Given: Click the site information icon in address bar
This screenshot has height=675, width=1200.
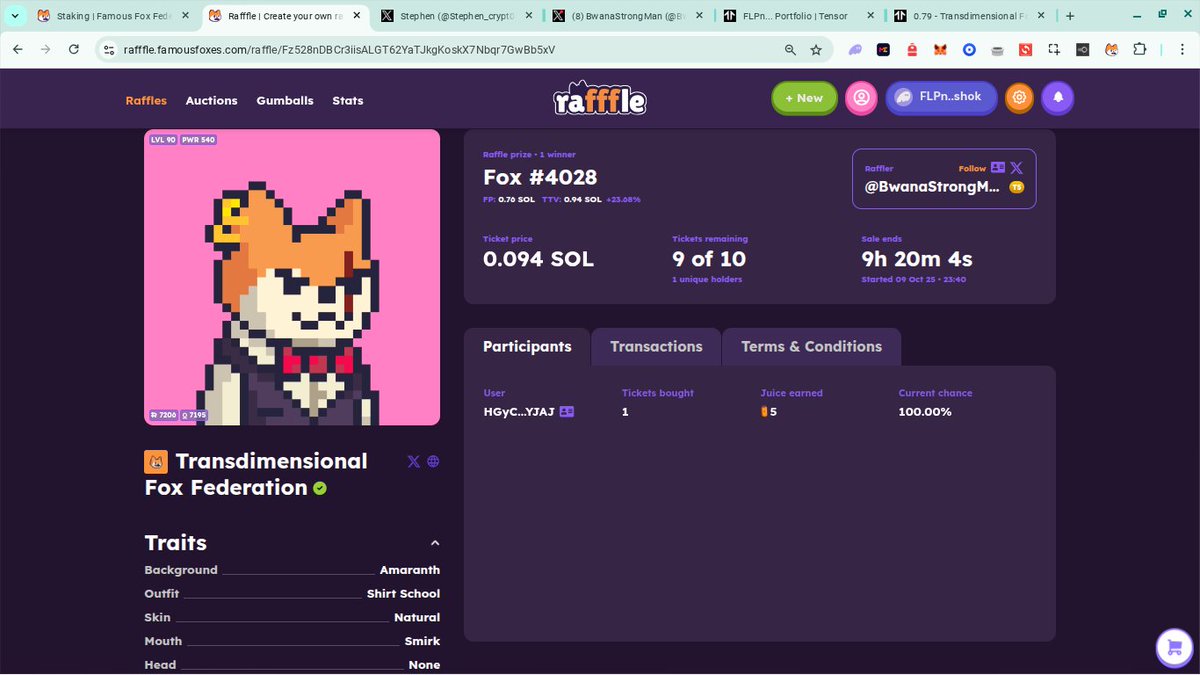Looking at the screenshot, I should click(109, 49).
